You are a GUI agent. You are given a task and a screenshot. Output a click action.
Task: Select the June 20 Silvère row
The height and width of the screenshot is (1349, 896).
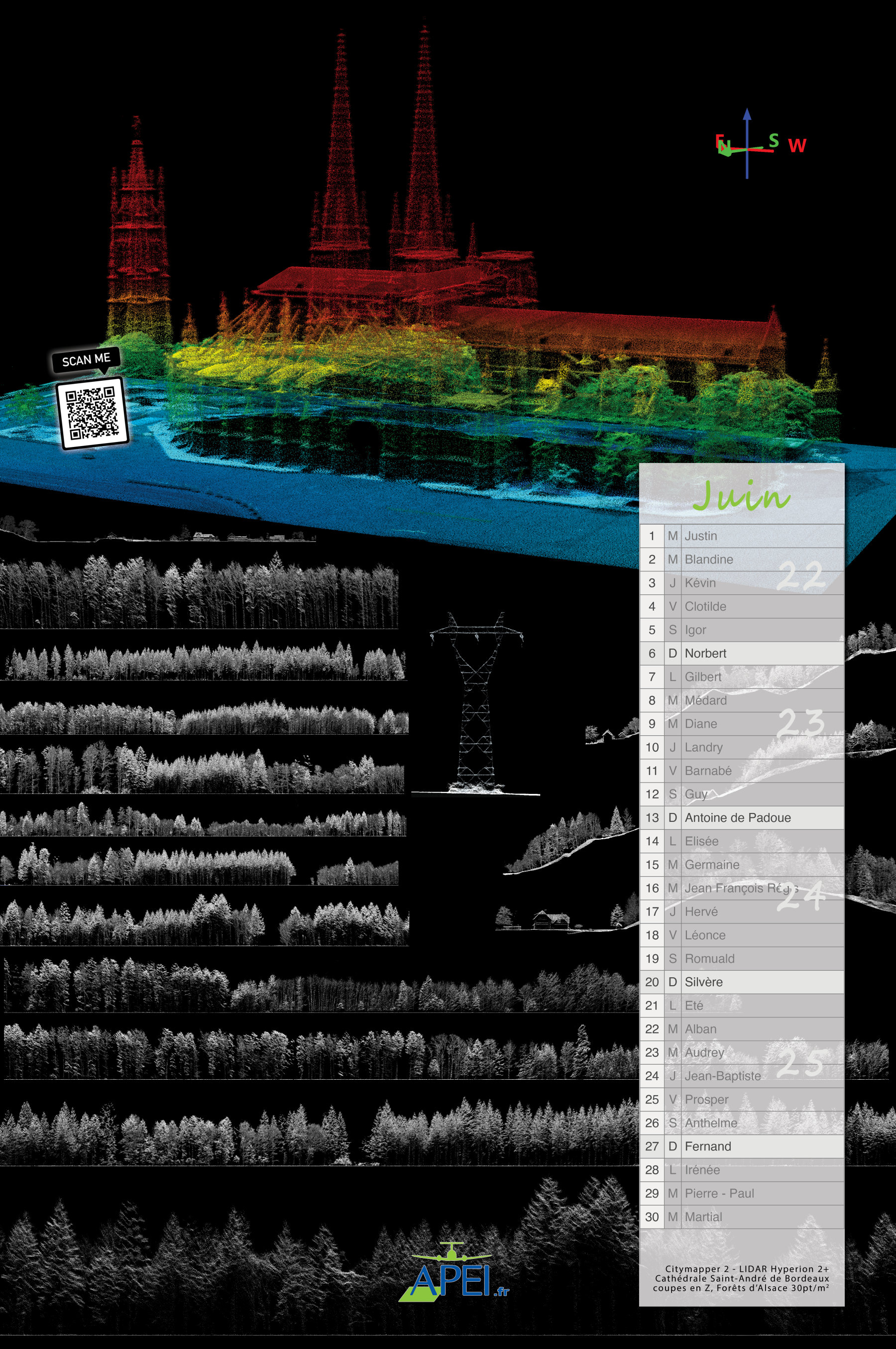click(x=742, y=982)
